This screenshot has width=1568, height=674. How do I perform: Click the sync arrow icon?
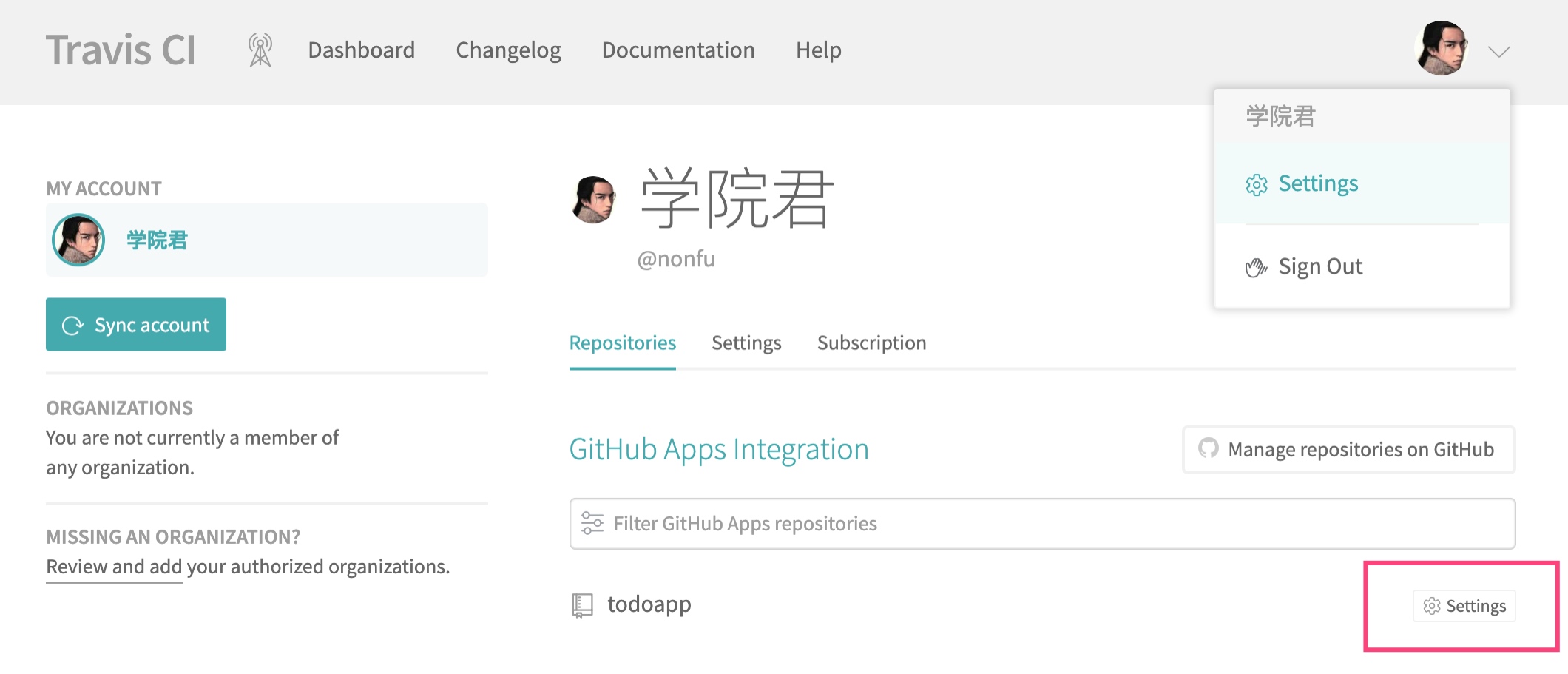[x=72, y=326]
